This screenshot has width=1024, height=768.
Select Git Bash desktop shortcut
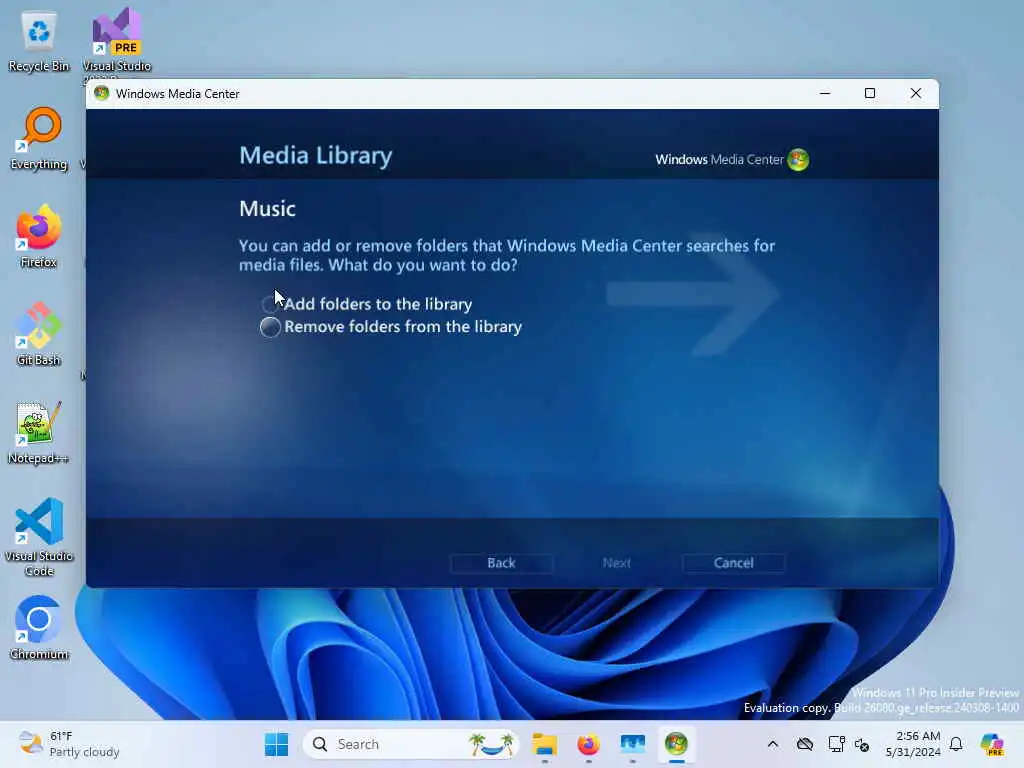(x=39, y=334)
